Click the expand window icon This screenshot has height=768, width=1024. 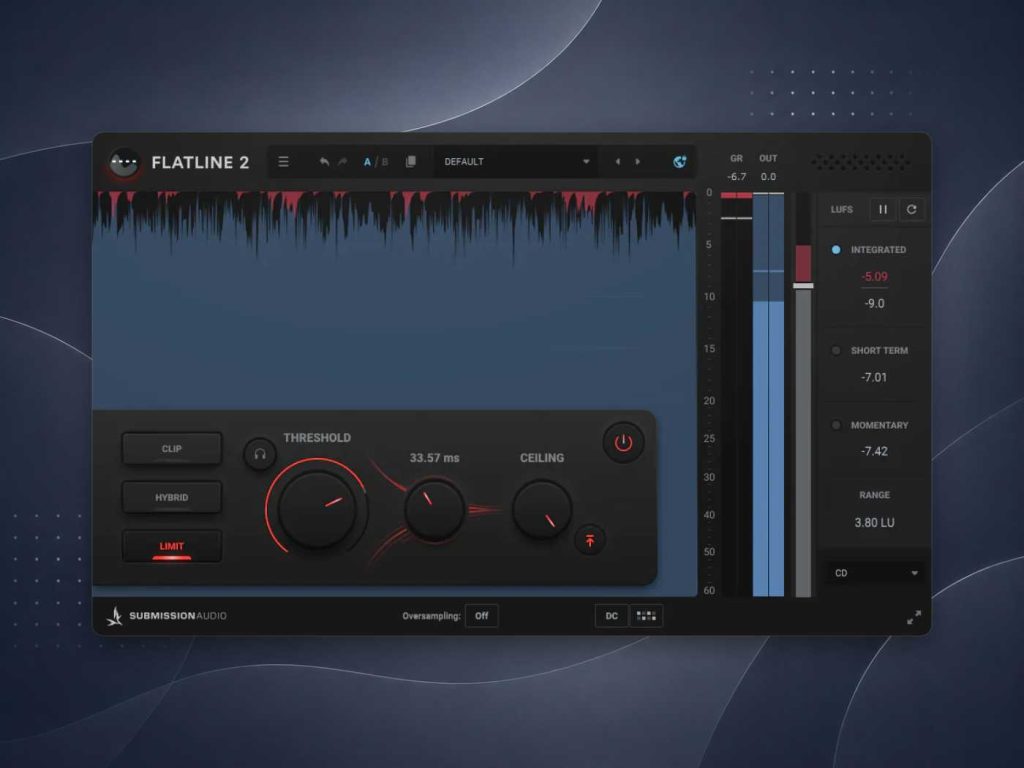click(x=914, y=617)
